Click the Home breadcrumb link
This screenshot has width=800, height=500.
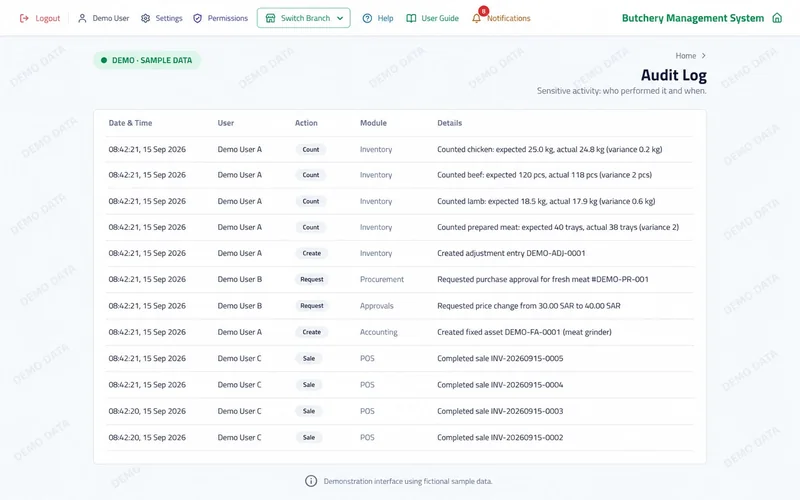686,56
